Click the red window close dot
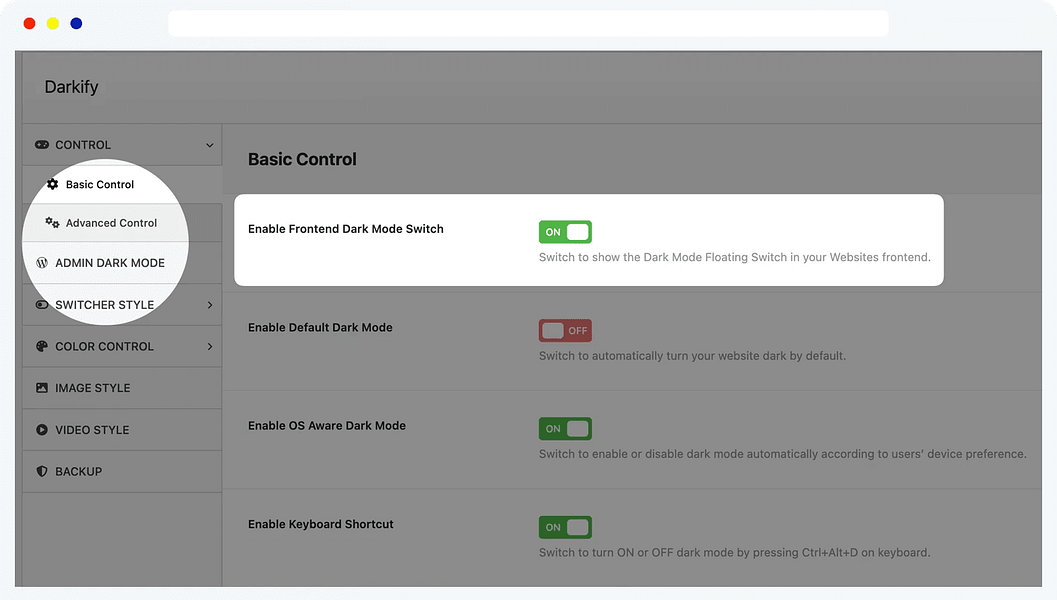Viewport: 1057px width, 600px height. coord(30,24)
